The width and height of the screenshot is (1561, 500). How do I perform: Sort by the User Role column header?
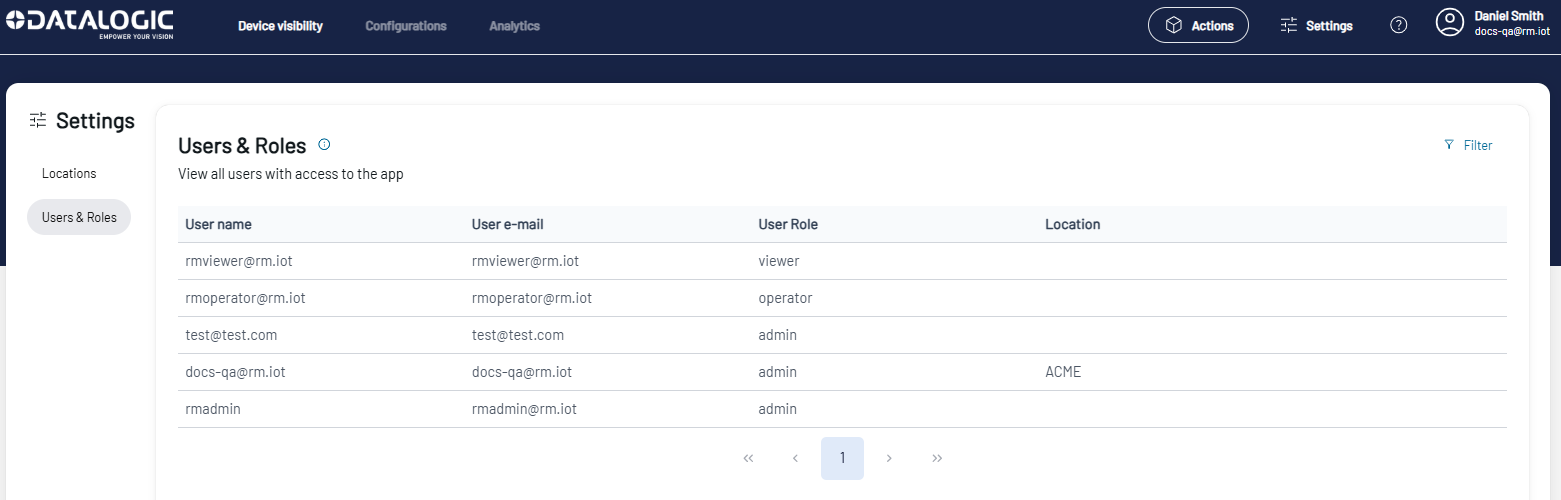coord(788,224)
